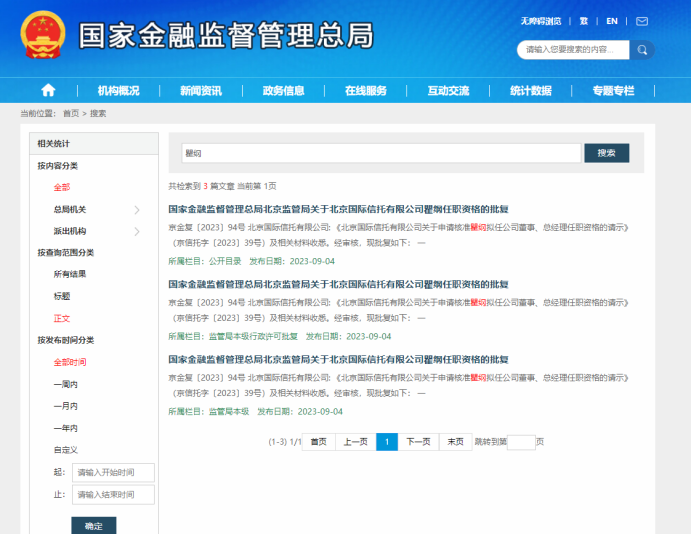The image size is (692, 535).
Task: Focus the header search input field
Action: coord(573,50)
